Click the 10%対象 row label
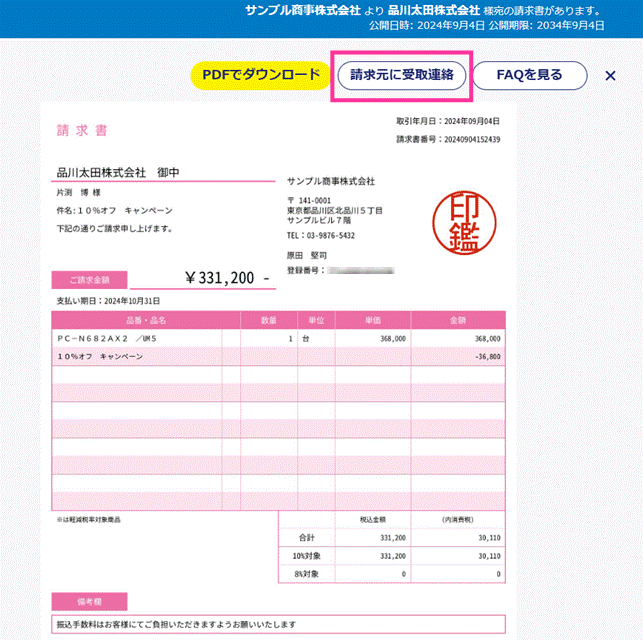 pyautogui.click(x=307, y=556)
